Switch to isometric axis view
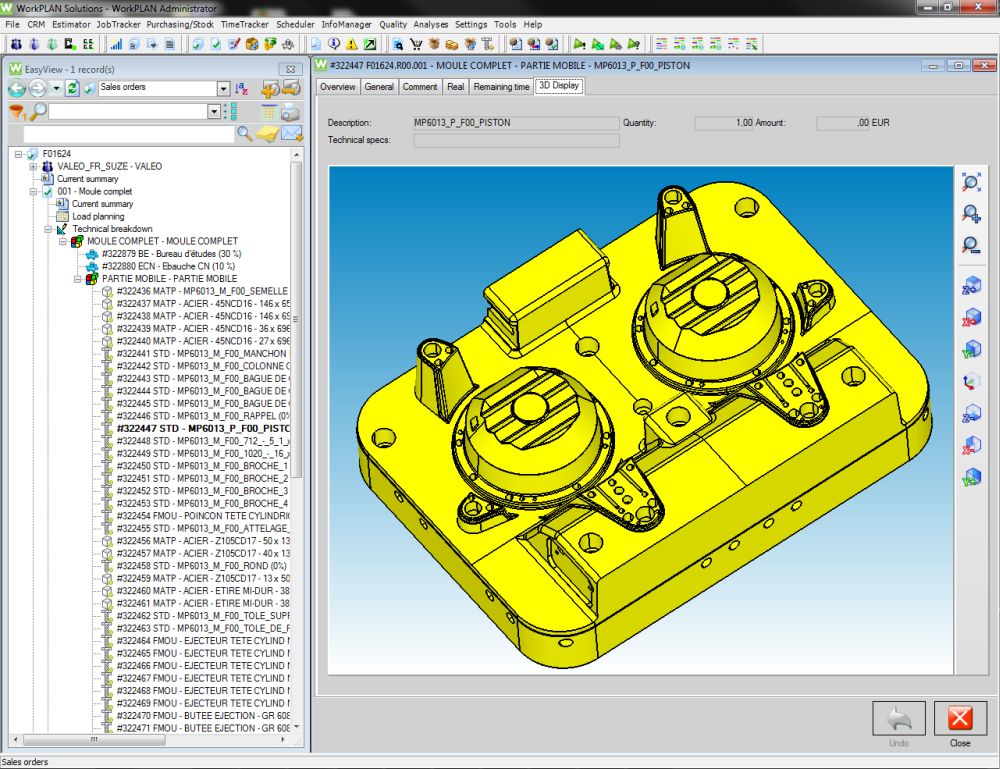The width and height of the screenshot is (1000, 769). pos(971,381)
